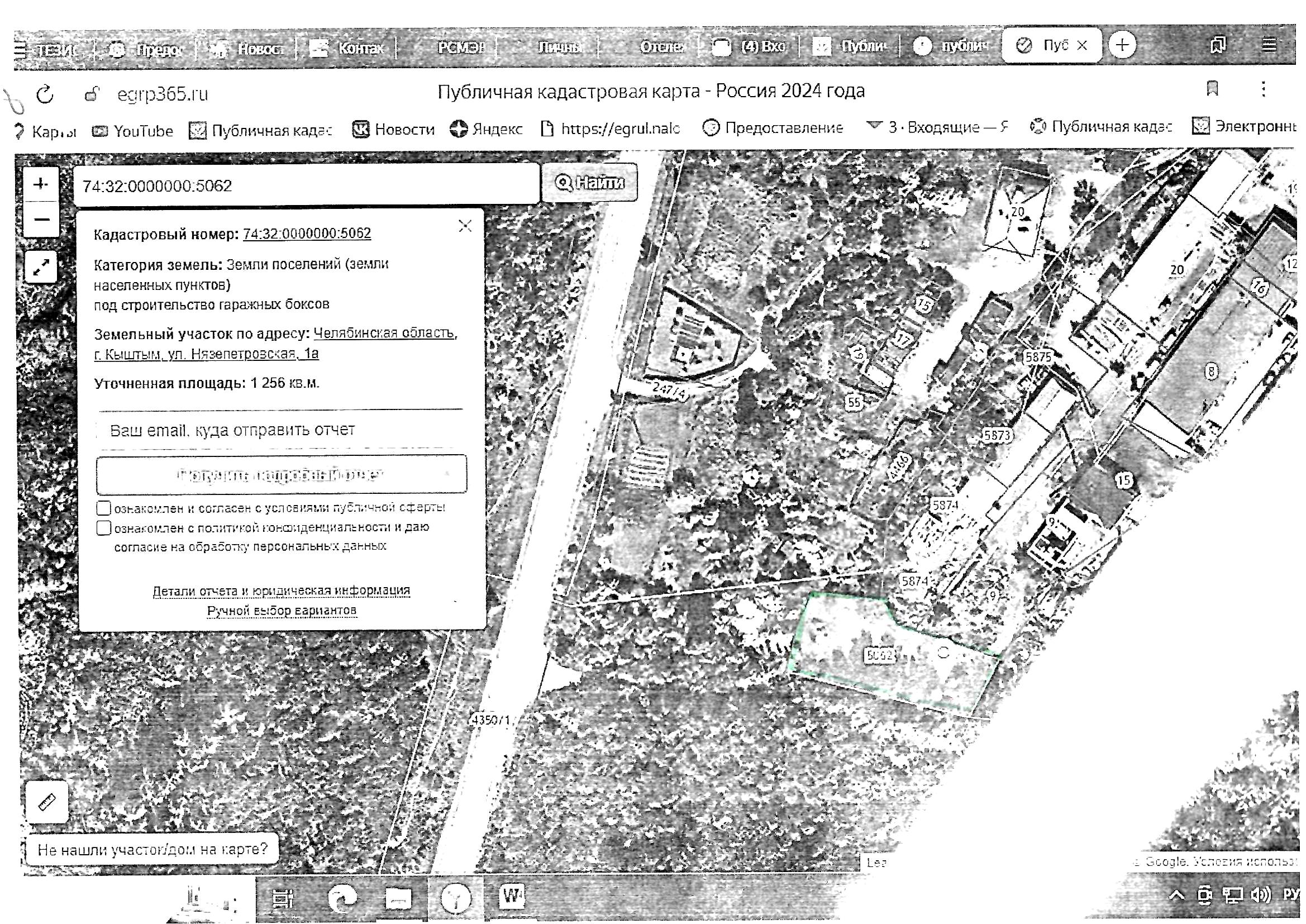Click the get detailed report button
Image resolution: width=1306 pixels, height=924 pixels.
[x=282, y=474]
